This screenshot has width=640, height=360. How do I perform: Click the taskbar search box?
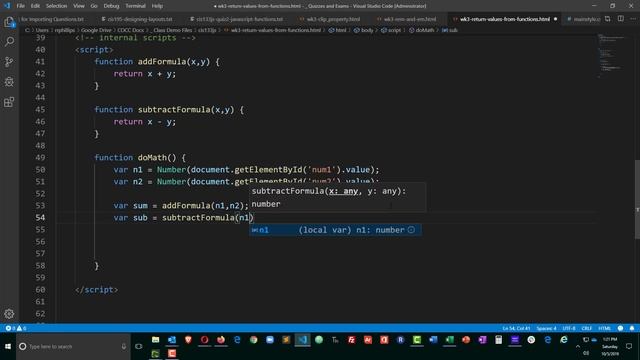coord(73,346)
